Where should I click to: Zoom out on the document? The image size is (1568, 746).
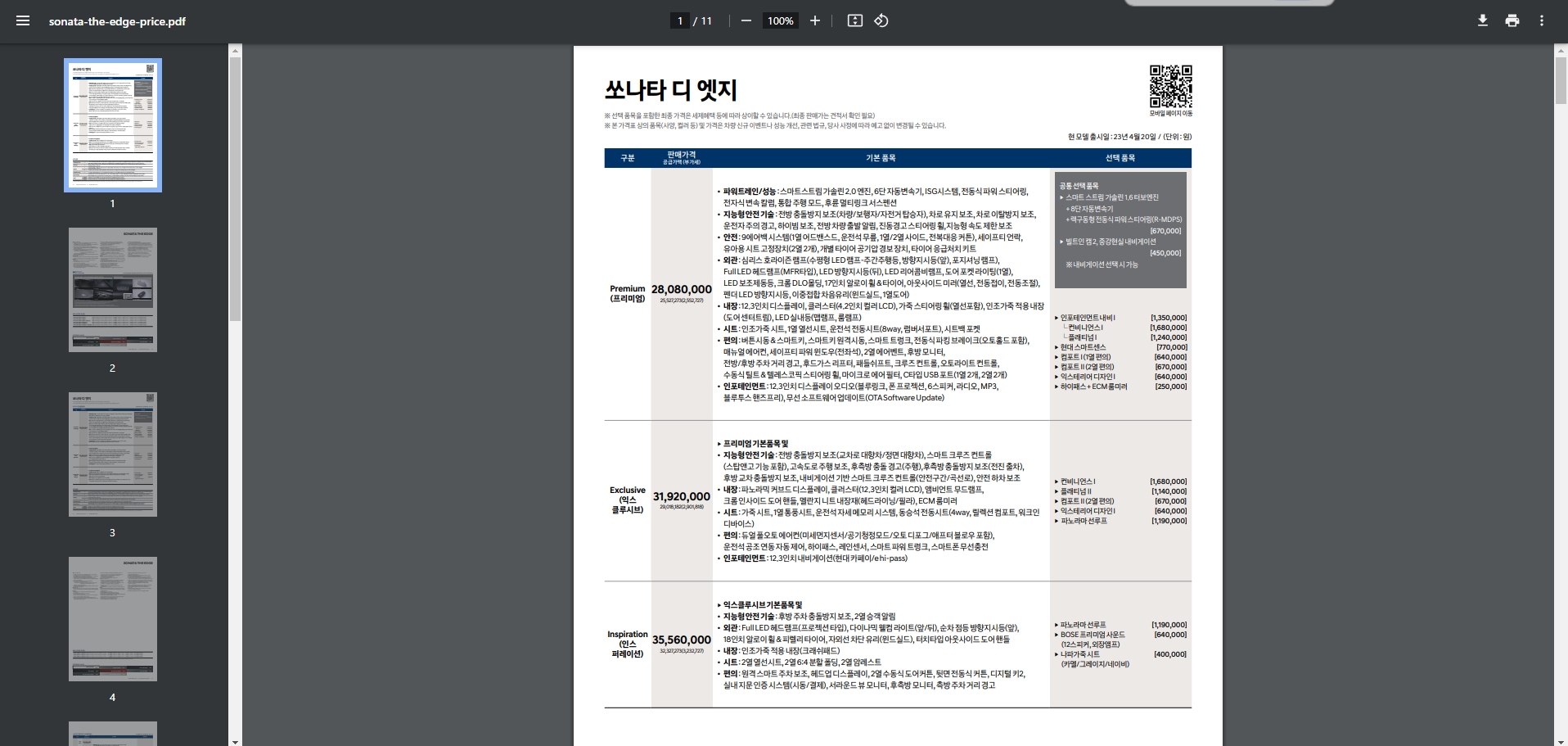(745, 20)
